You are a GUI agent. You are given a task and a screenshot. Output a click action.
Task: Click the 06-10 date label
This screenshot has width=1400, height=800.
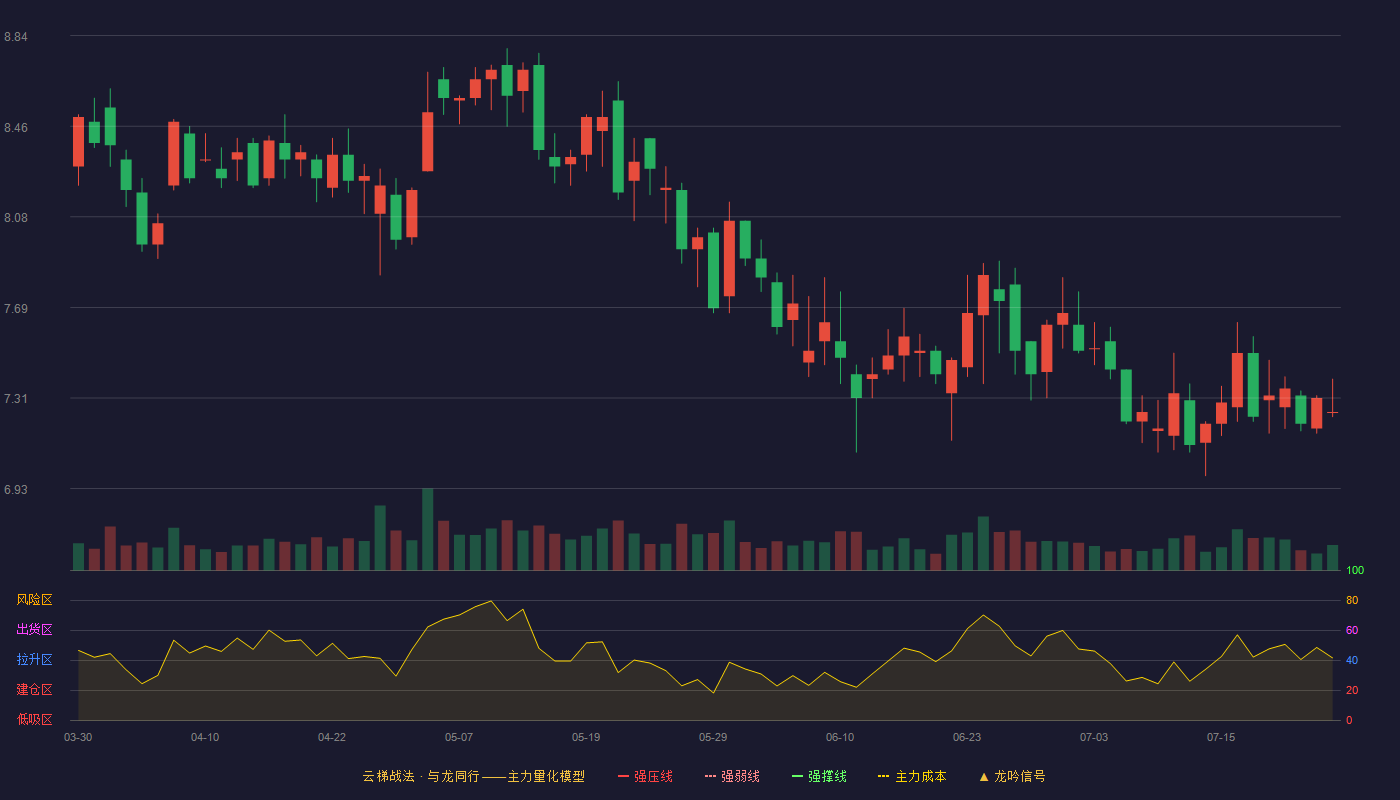tap(840, 737)
